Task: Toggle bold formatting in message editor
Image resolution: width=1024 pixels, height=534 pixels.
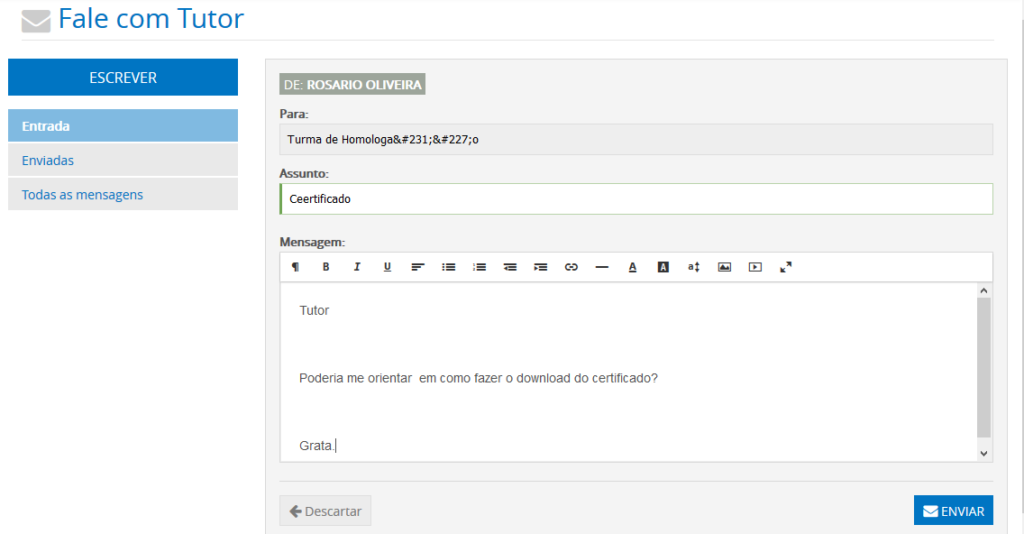Action: 325,267
